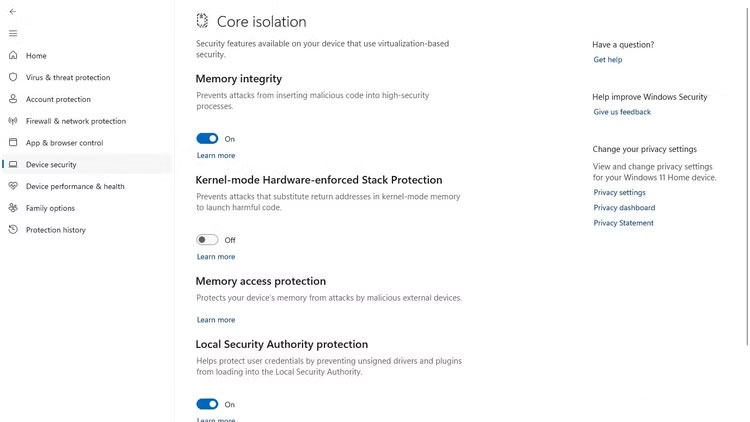Image resolution: width=750 pixels, height=422 pixels.
Task: Click the Firewall & network protection icon
Action: click(x=13, y=121)
